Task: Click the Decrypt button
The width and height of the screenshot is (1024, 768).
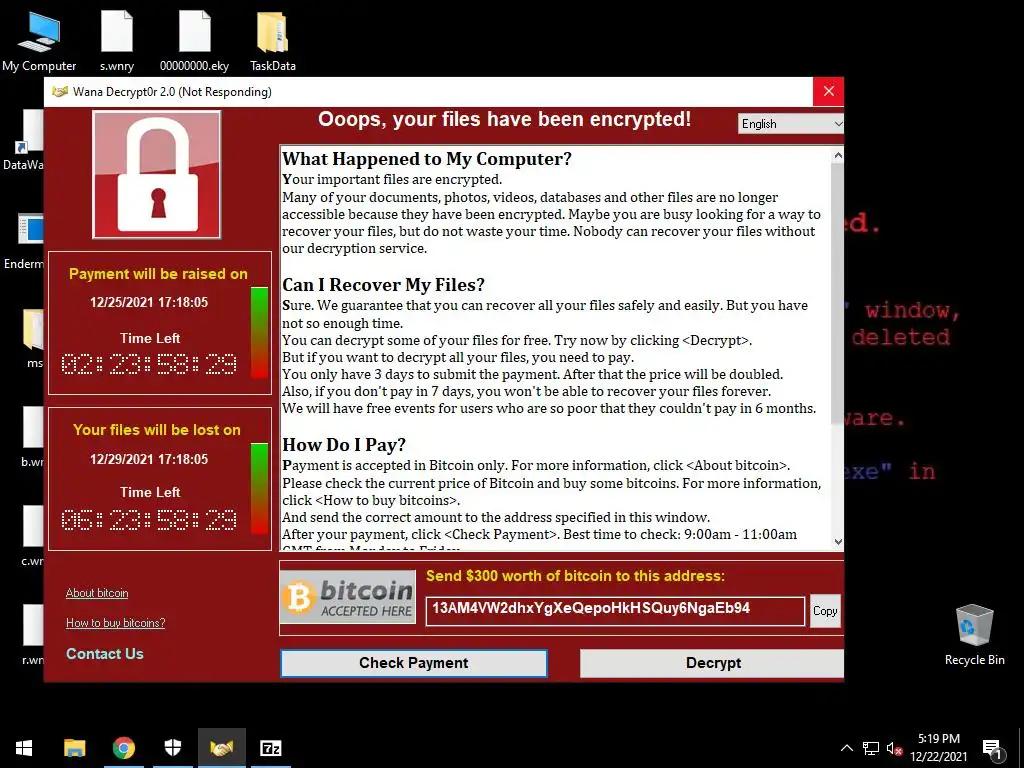Action: click(712, 663)
